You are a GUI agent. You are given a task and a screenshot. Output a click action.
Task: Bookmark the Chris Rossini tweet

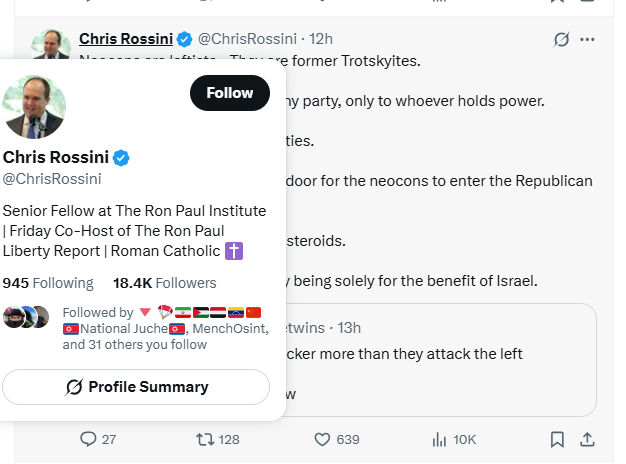(558, 439)
